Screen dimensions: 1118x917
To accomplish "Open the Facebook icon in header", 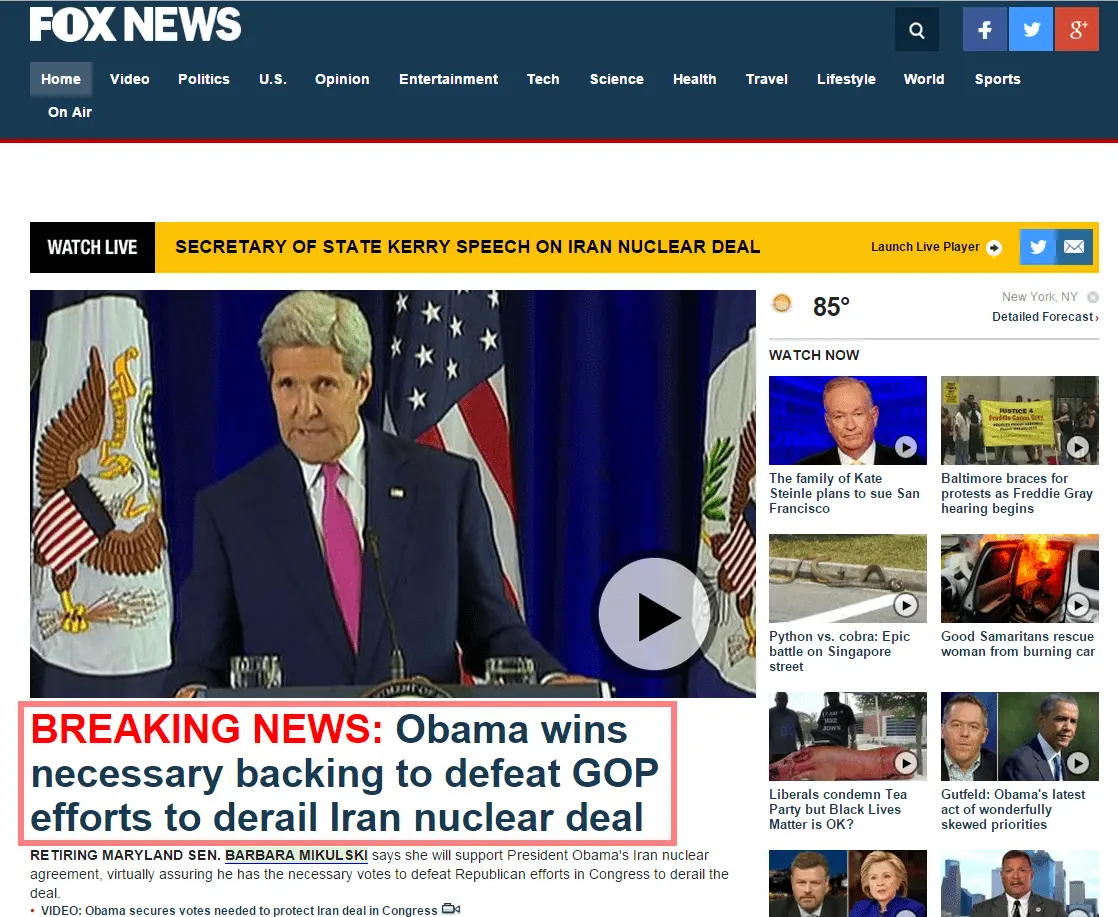I will pos(985,30).
